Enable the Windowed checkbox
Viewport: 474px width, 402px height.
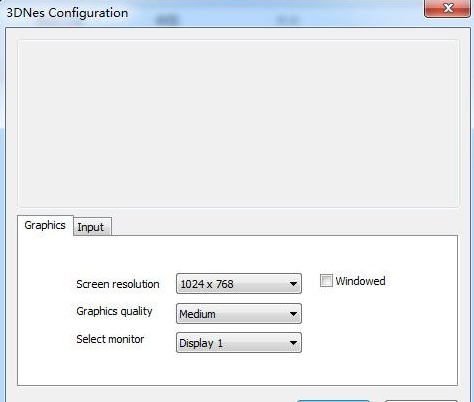[326, 280]
